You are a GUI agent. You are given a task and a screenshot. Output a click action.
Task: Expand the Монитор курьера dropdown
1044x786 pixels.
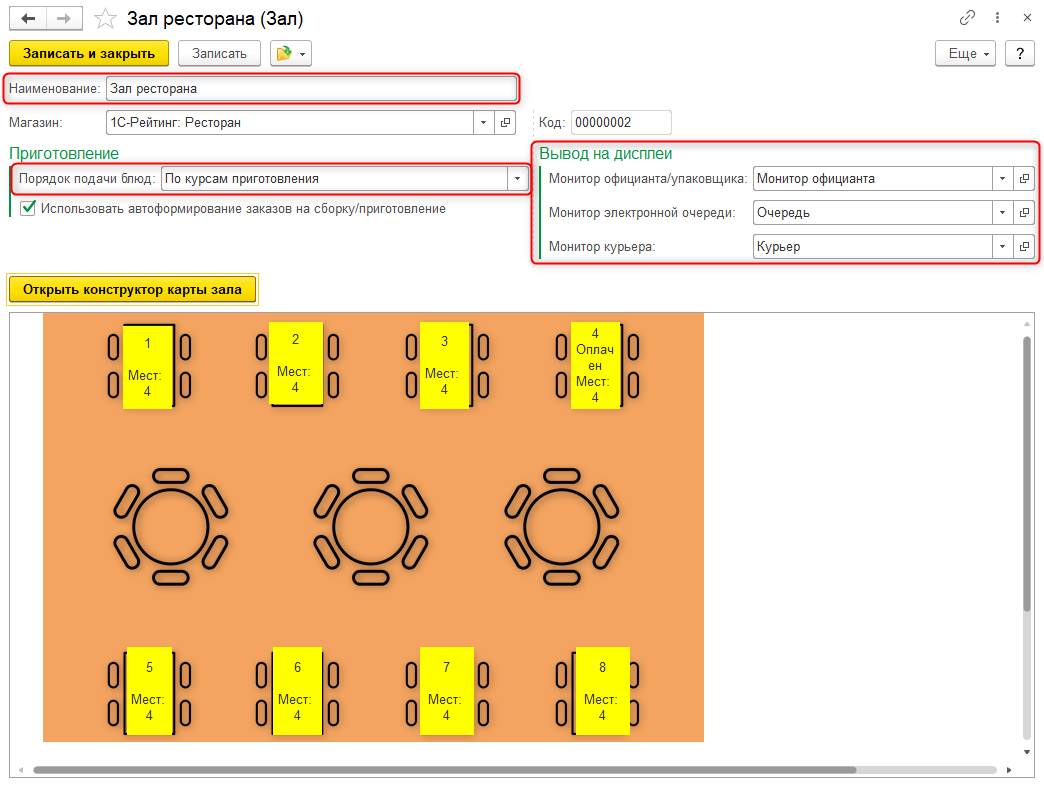pos(1002,246)
